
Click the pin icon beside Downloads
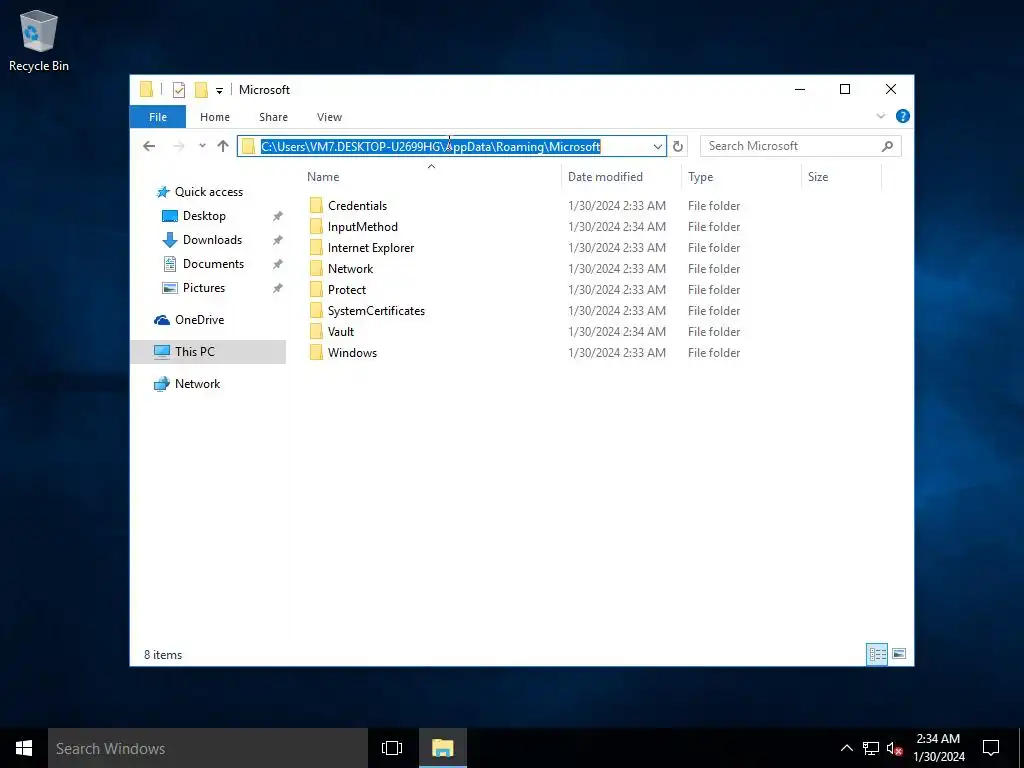[278, 240]
